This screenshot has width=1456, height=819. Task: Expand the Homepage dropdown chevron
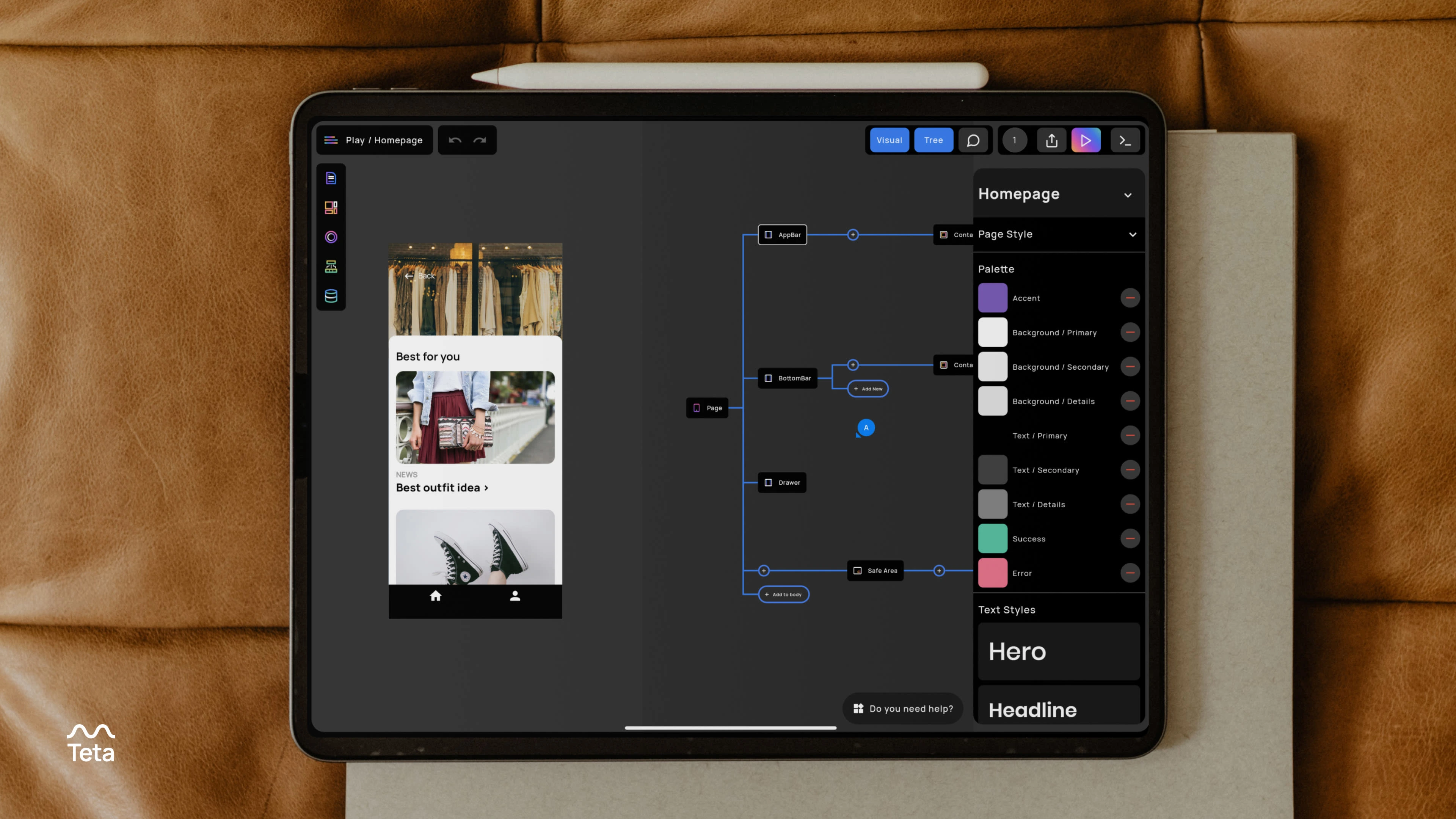pyautogui.click(x=1128, y=195)
